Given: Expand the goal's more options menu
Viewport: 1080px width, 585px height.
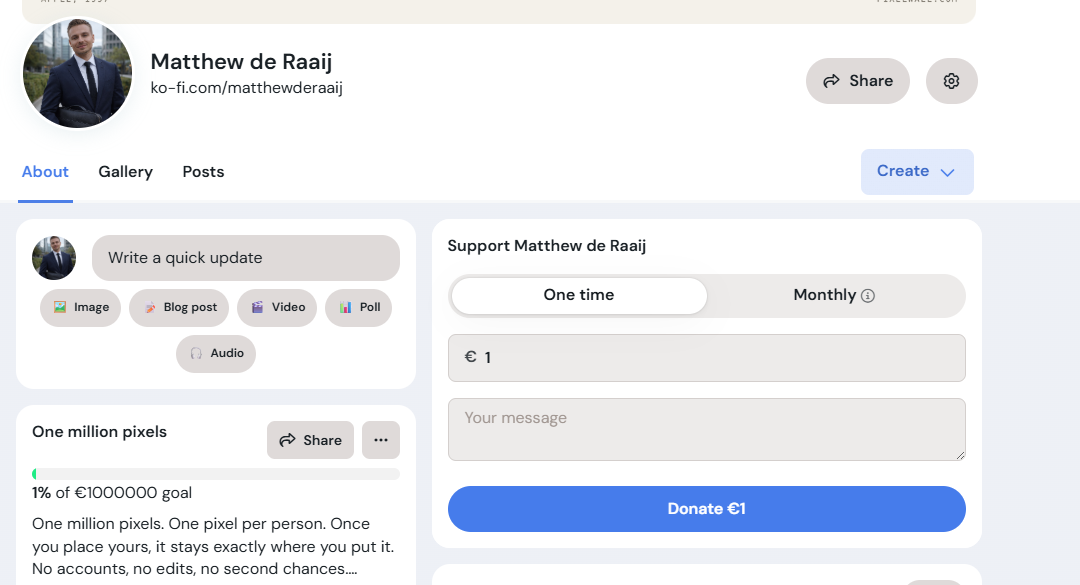Looking at the screenshot, I should [380, 440].
